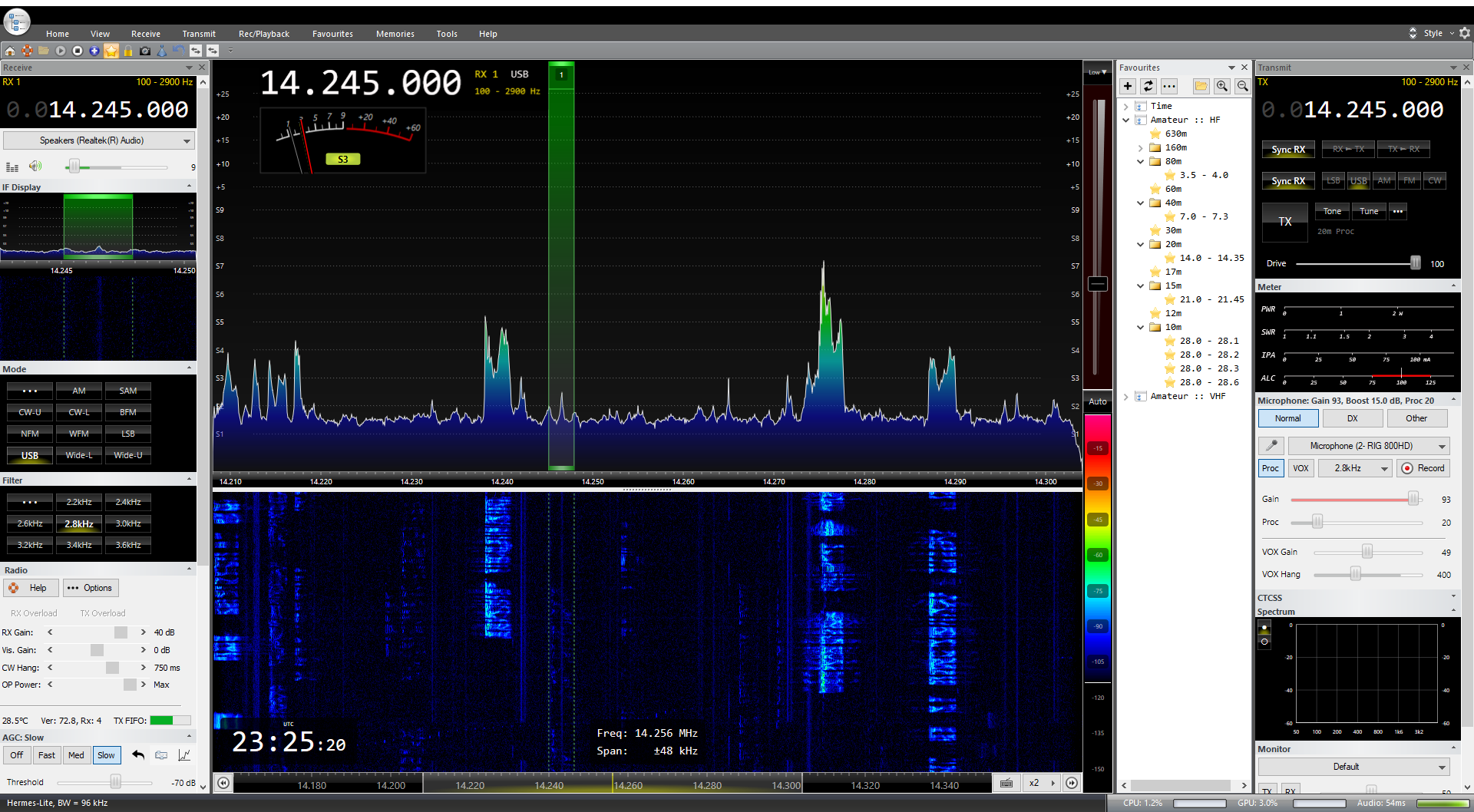Click the Tune button in the Transmit panel

pos(1369,211)
